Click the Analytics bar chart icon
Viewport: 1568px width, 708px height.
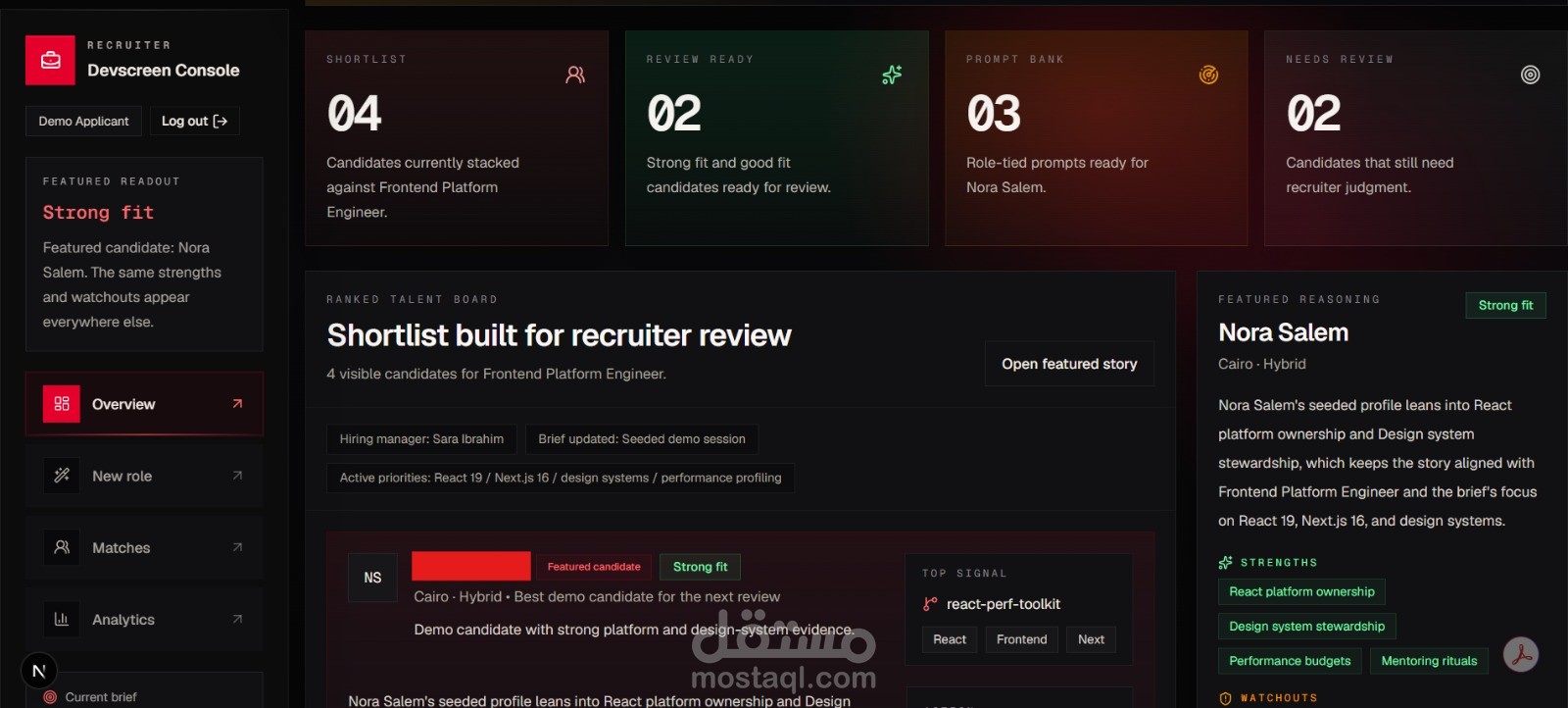click(62, 619)
